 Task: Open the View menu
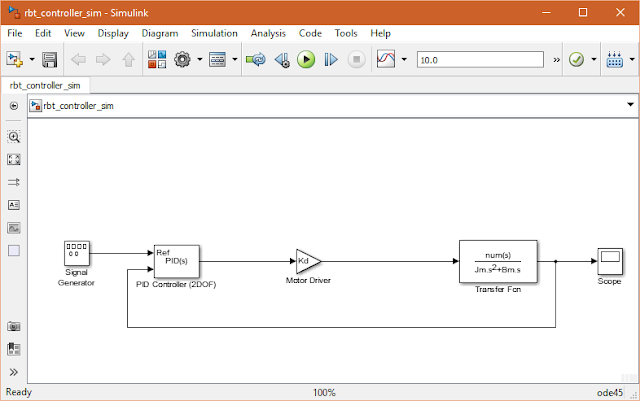[x=74, y=33]
